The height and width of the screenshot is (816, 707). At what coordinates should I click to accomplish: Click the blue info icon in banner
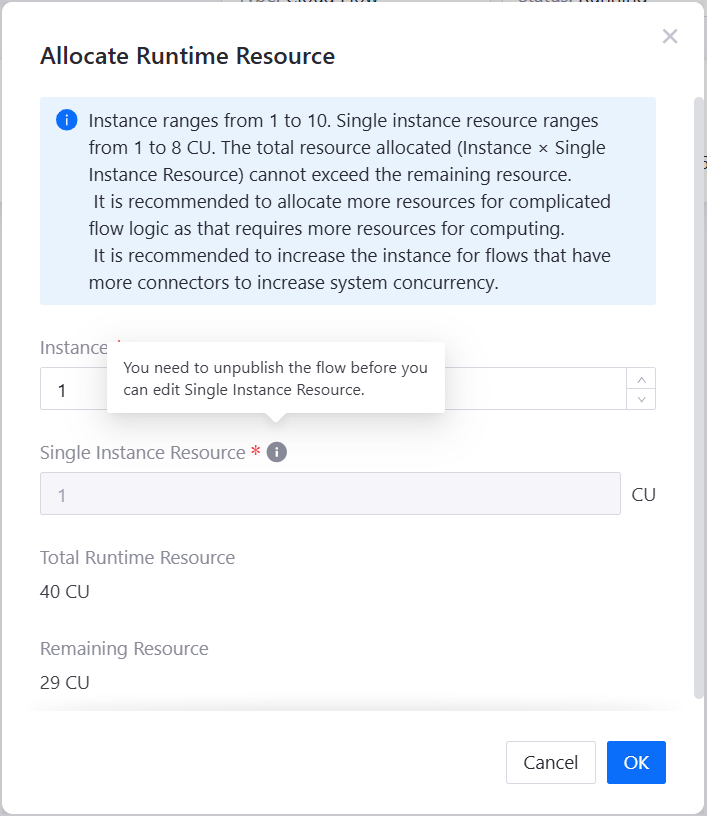[x=67, y=121]
